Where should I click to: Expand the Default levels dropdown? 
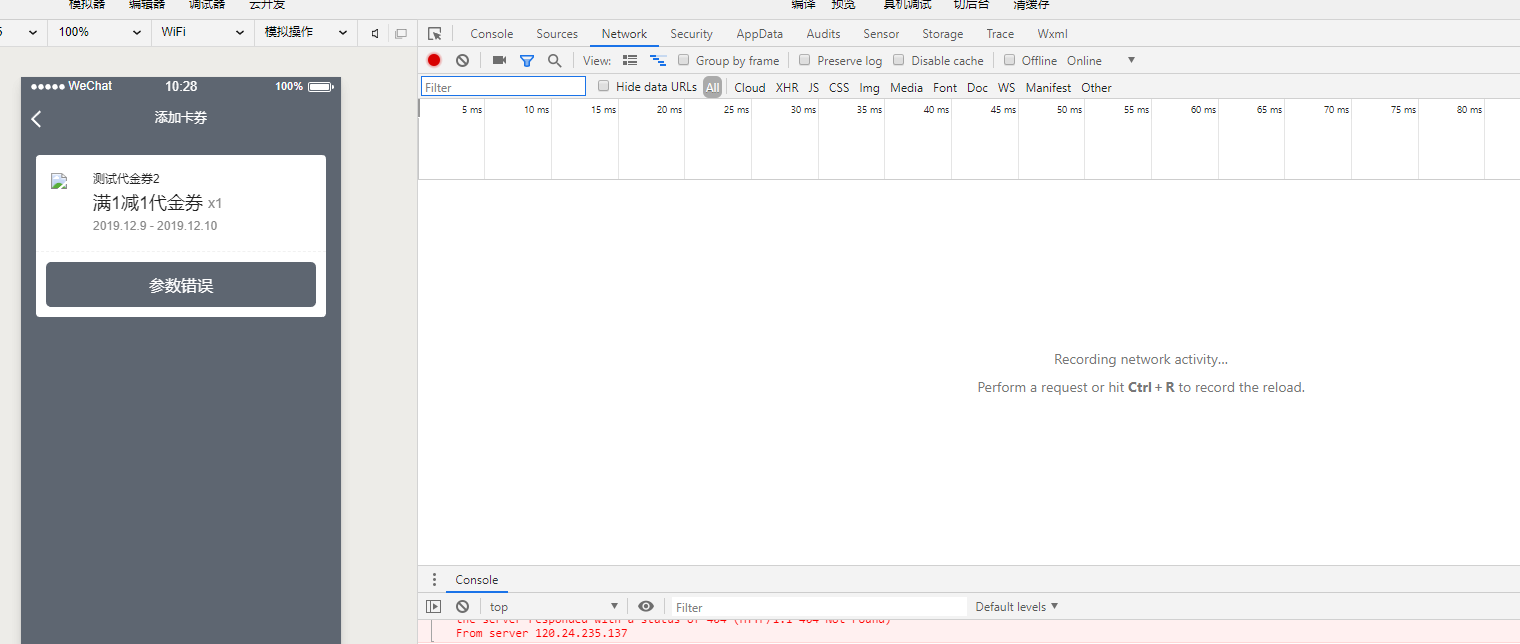coord(1017,607)
